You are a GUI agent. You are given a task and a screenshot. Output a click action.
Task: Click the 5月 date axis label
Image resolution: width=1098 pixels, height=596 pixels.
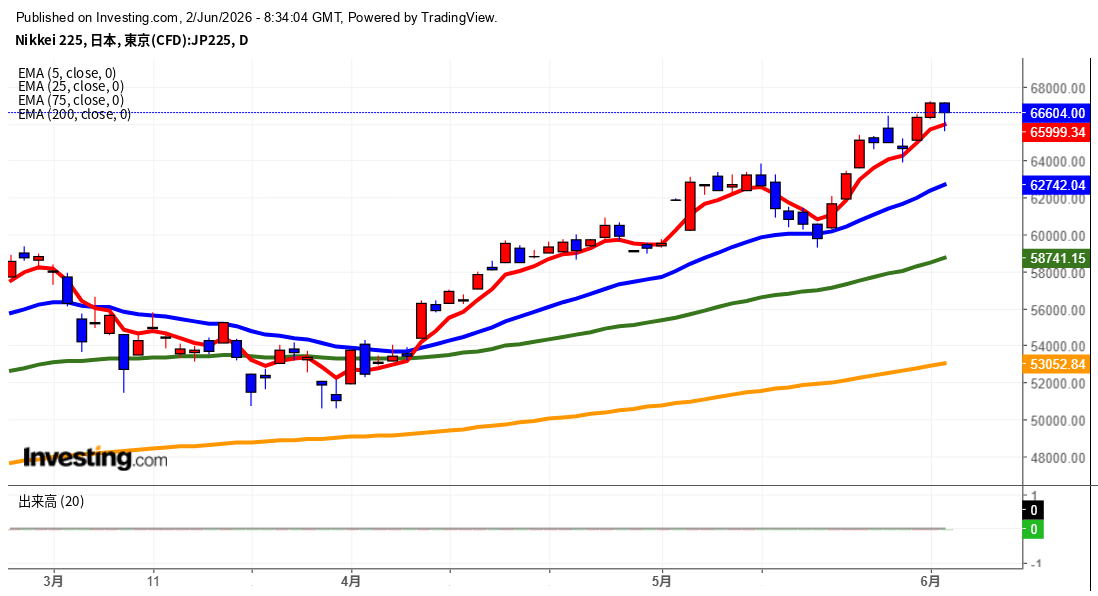[x=662, y=581]
